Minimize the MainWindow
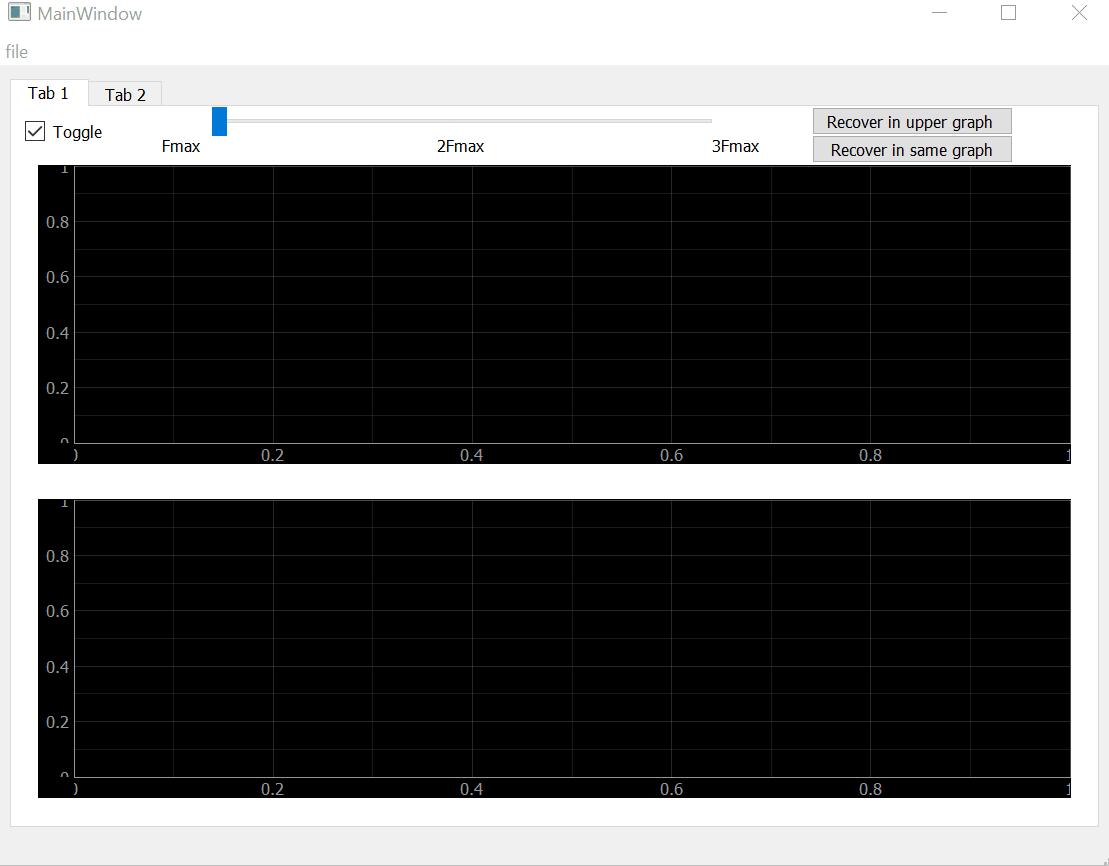Viewport: 1109px width, 866px height. pyautogui.click(x=939, y=12)
